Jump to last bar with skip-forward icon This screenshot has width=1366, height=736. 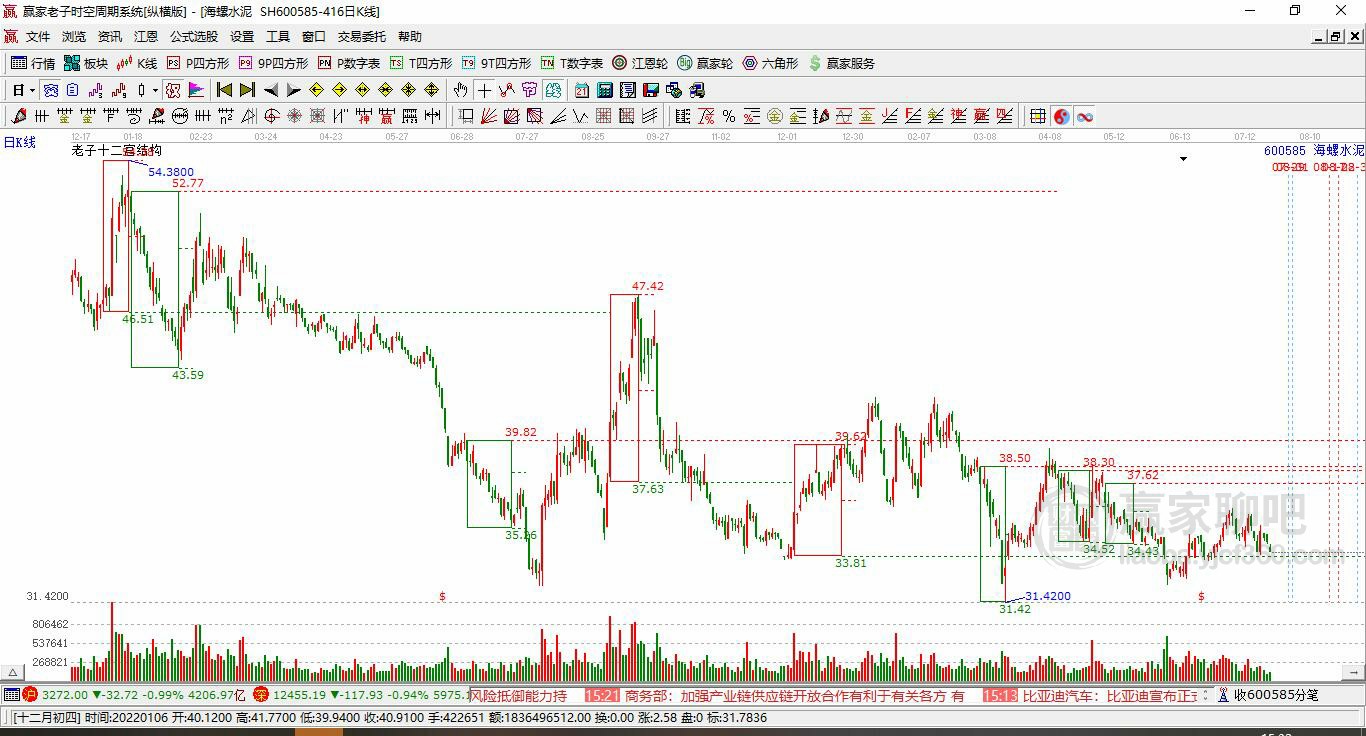(247, 90)
